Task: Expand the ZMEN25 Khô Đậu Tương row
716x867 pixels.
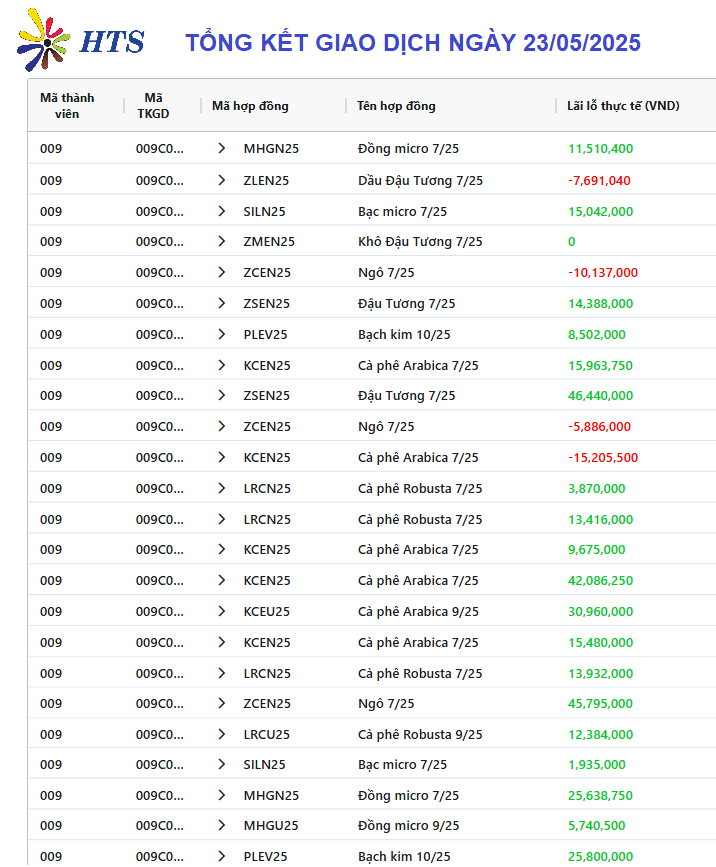Action: point(222,242)
